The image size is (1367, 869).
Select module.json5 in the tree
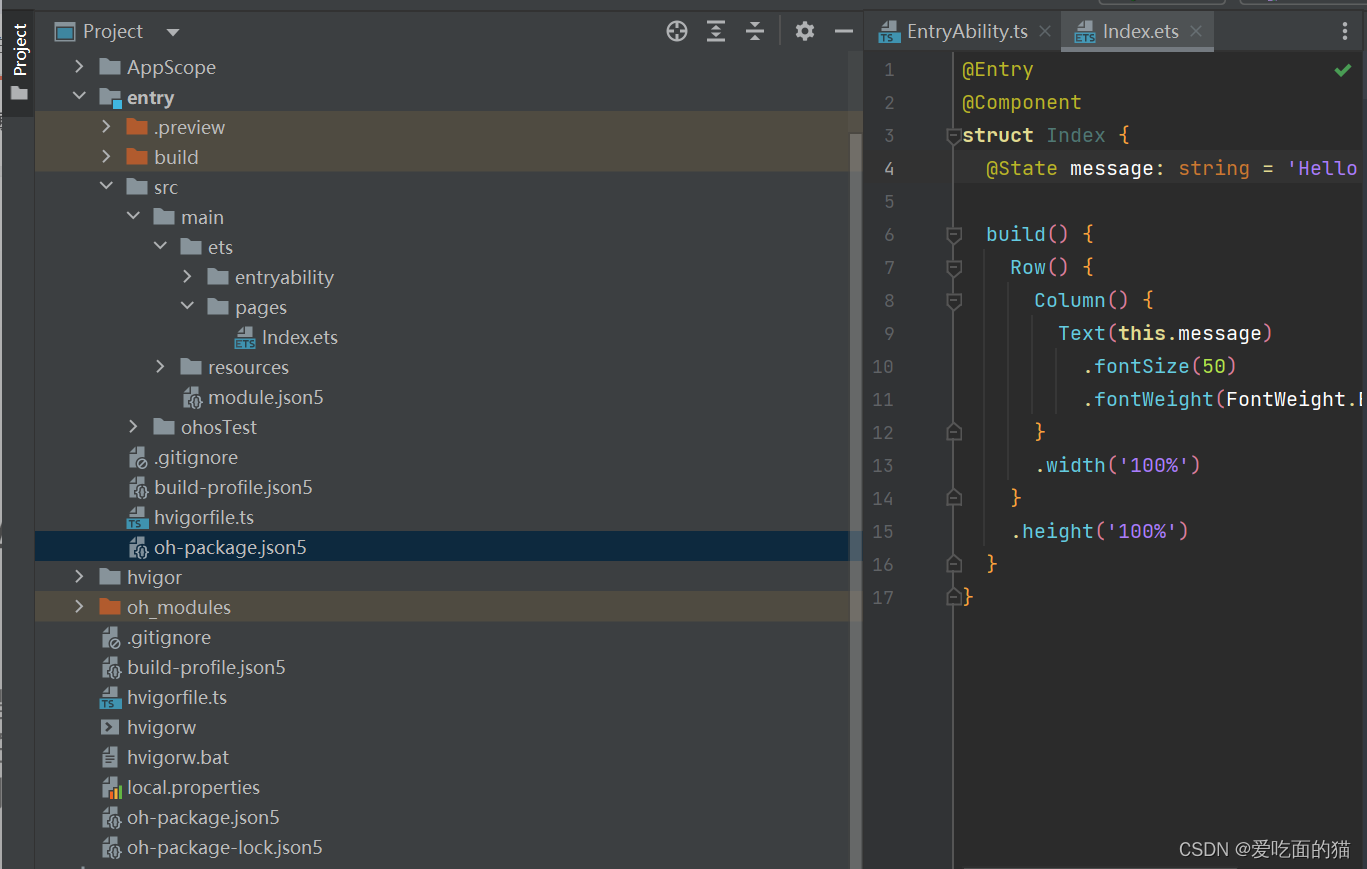(x=265, y=397)
